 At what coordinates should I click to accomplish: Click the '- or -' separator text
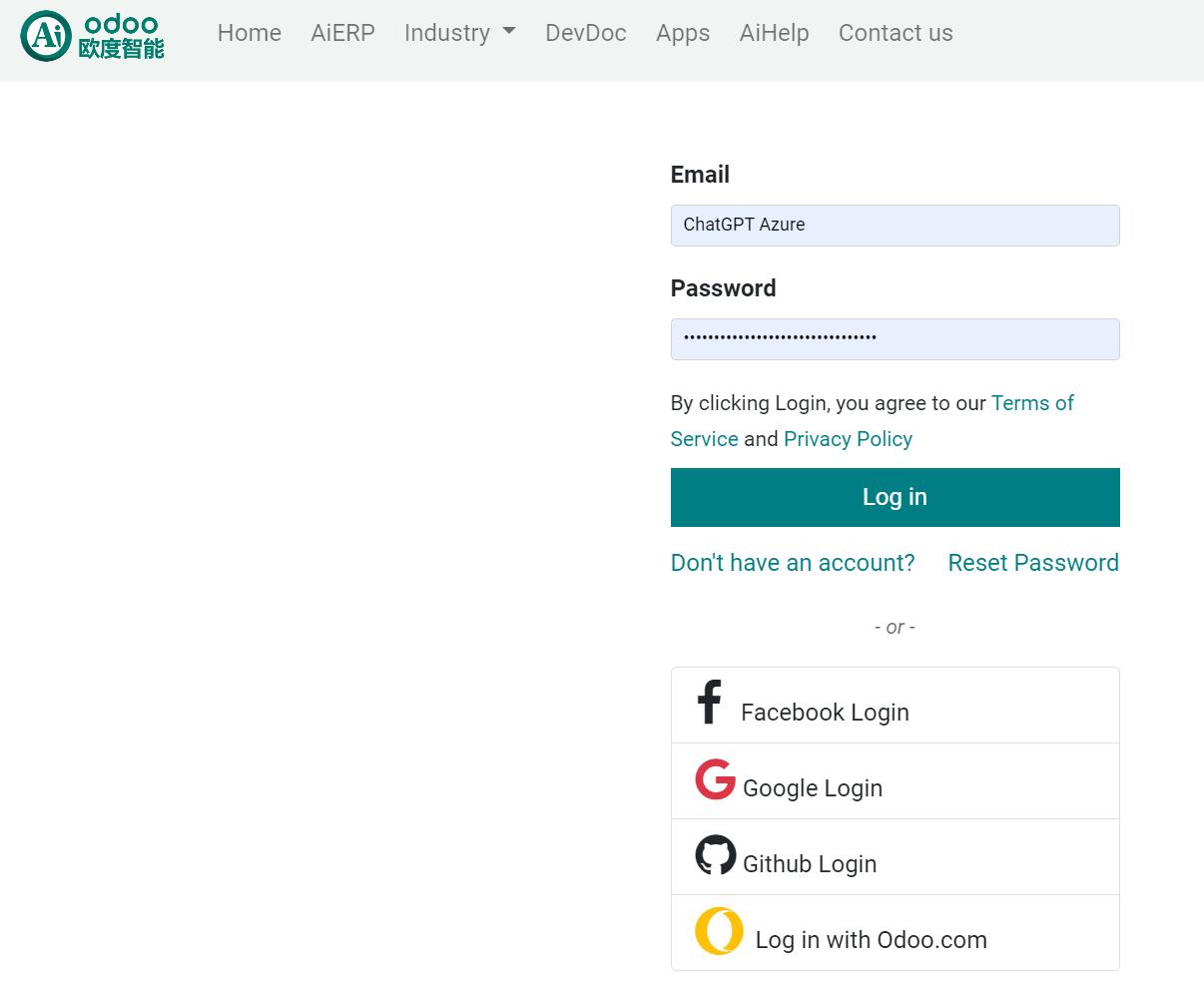pos(895,627)
